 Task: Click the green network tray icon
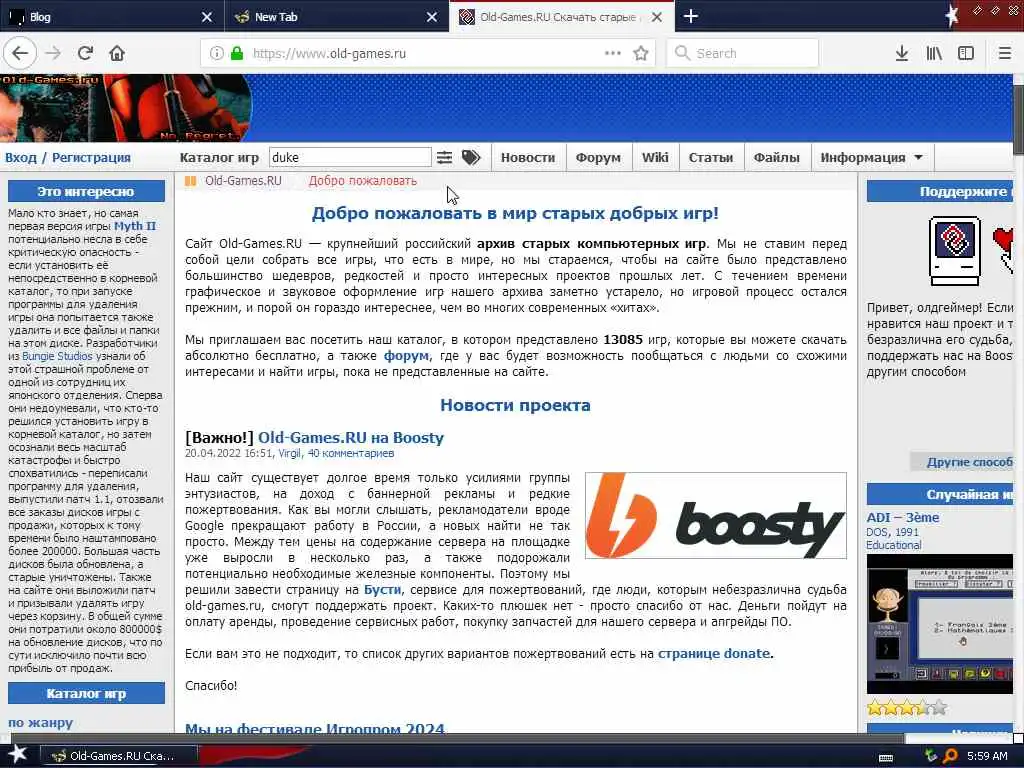pyautogui.click(x=931, y=756)
